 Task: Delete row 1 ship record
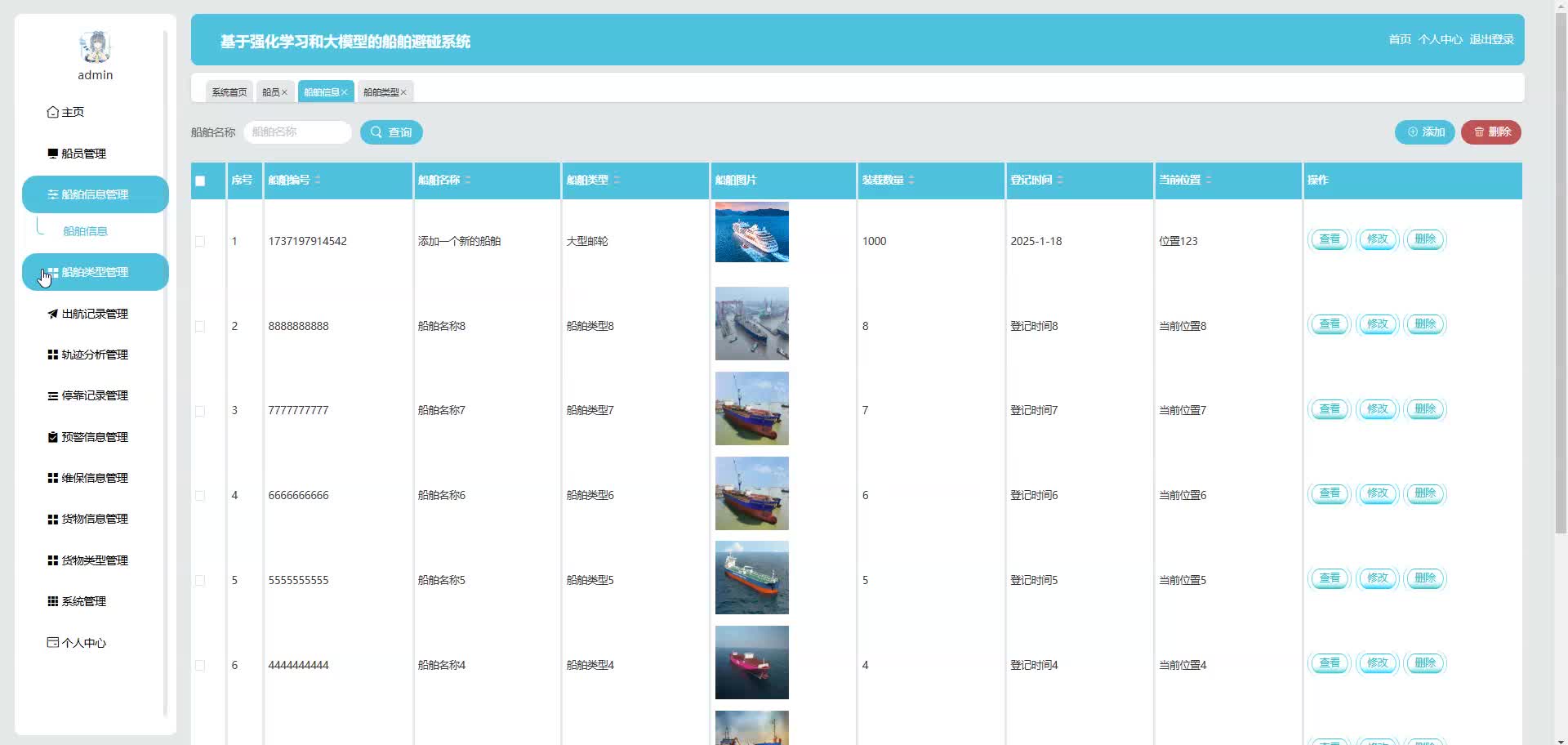(x=1425, y=239)
